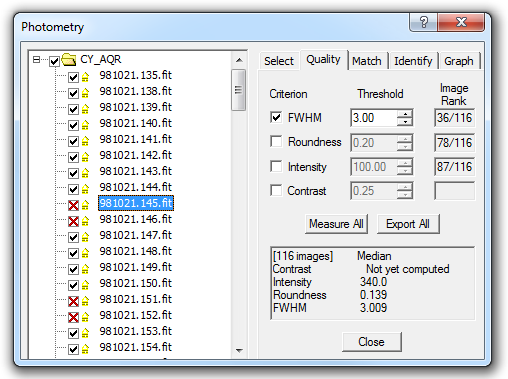The image size is (508, 379).
Task: Click the image icon beside 981021.140.fit
Action: coord(85,125)
